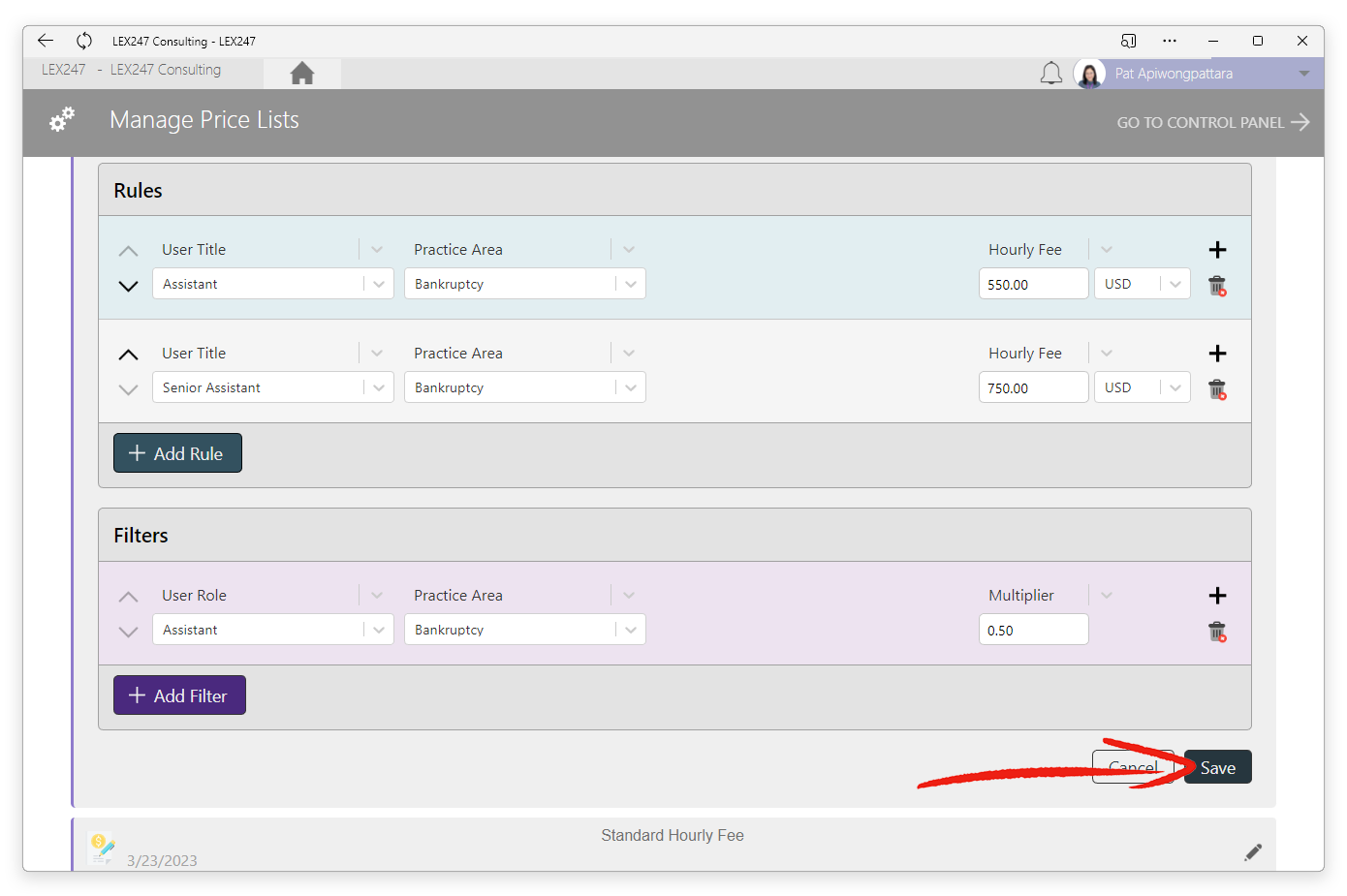This screenshot has width=1347, height=896.
Task: Open User Role type dropdown in filter
Action: click(x=377, y=596)
